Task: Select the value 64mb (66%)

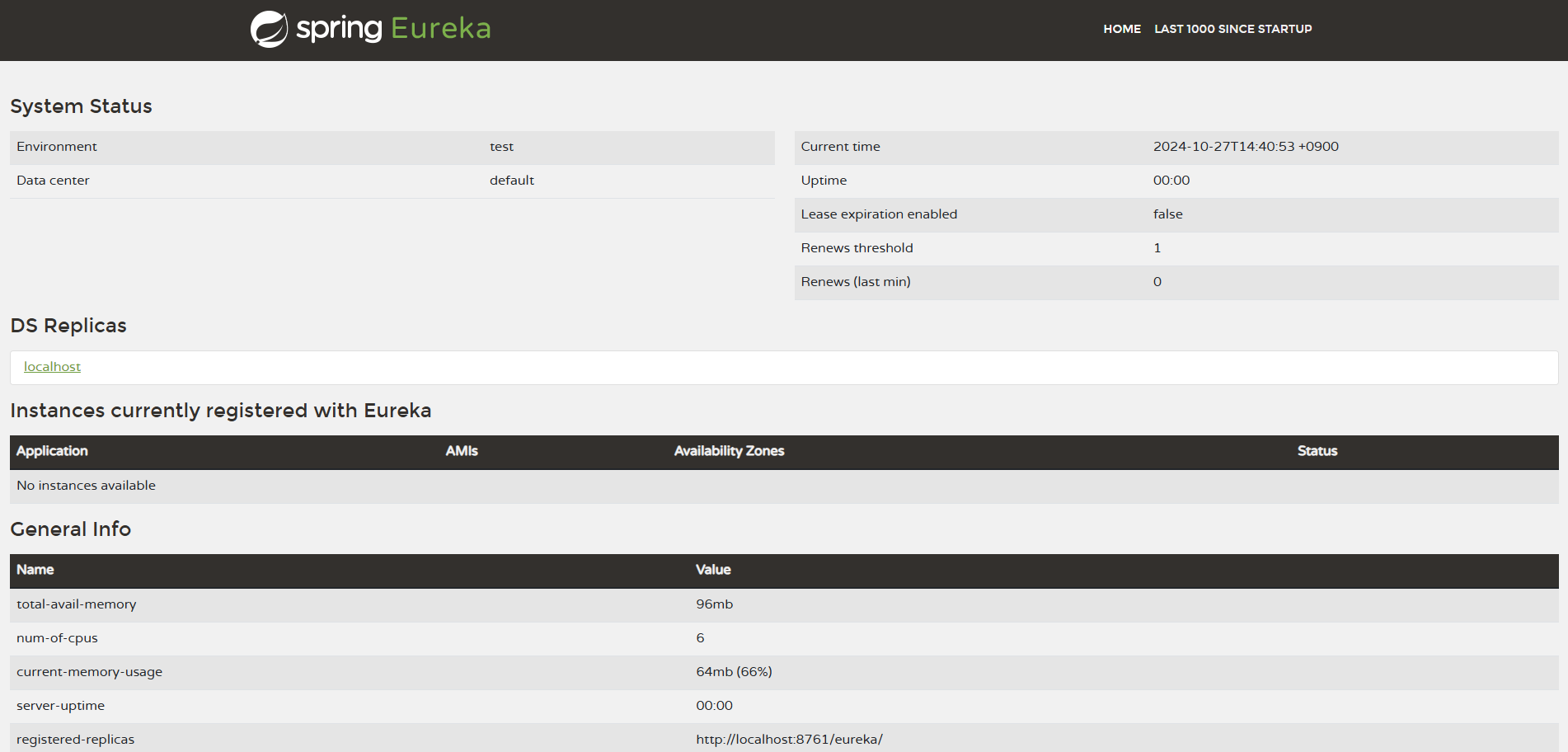Action: tap(734, 672)
